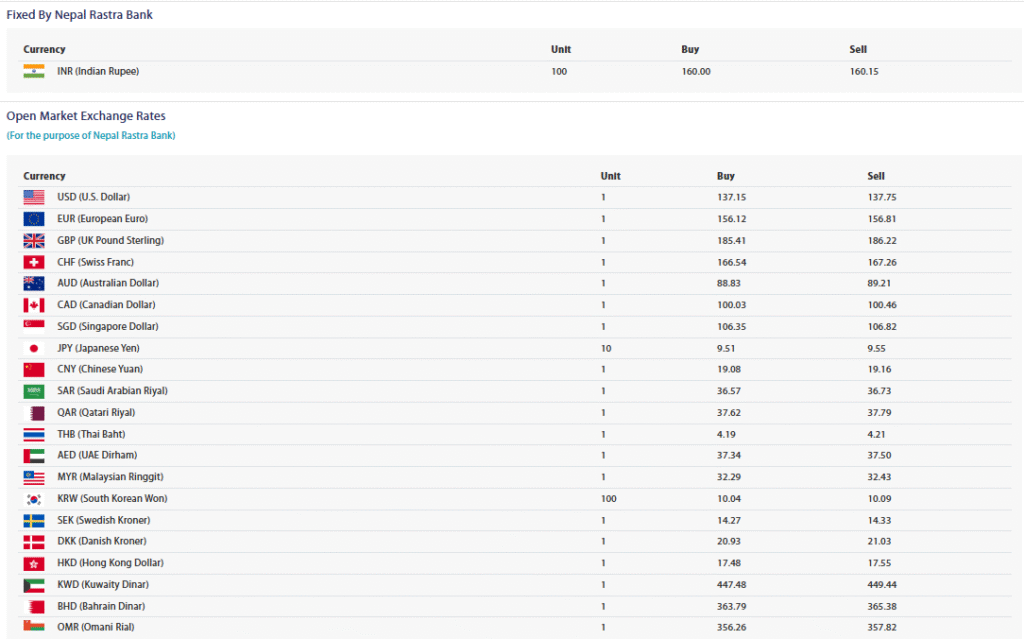Click the Swiss flag beside CHF

[x=34, y=262]
